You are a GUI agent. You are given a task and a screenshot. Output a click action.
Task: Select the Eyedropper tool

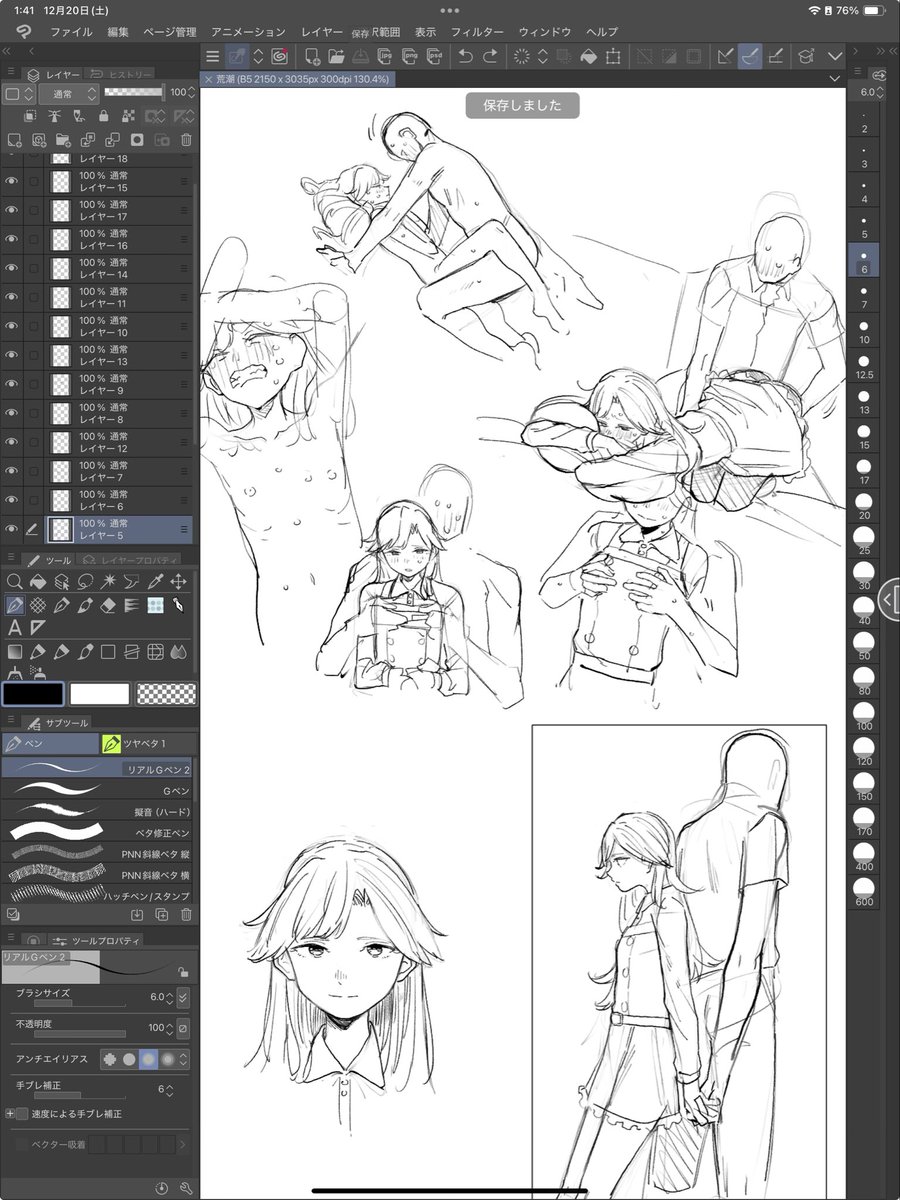(x=155, y=581)
